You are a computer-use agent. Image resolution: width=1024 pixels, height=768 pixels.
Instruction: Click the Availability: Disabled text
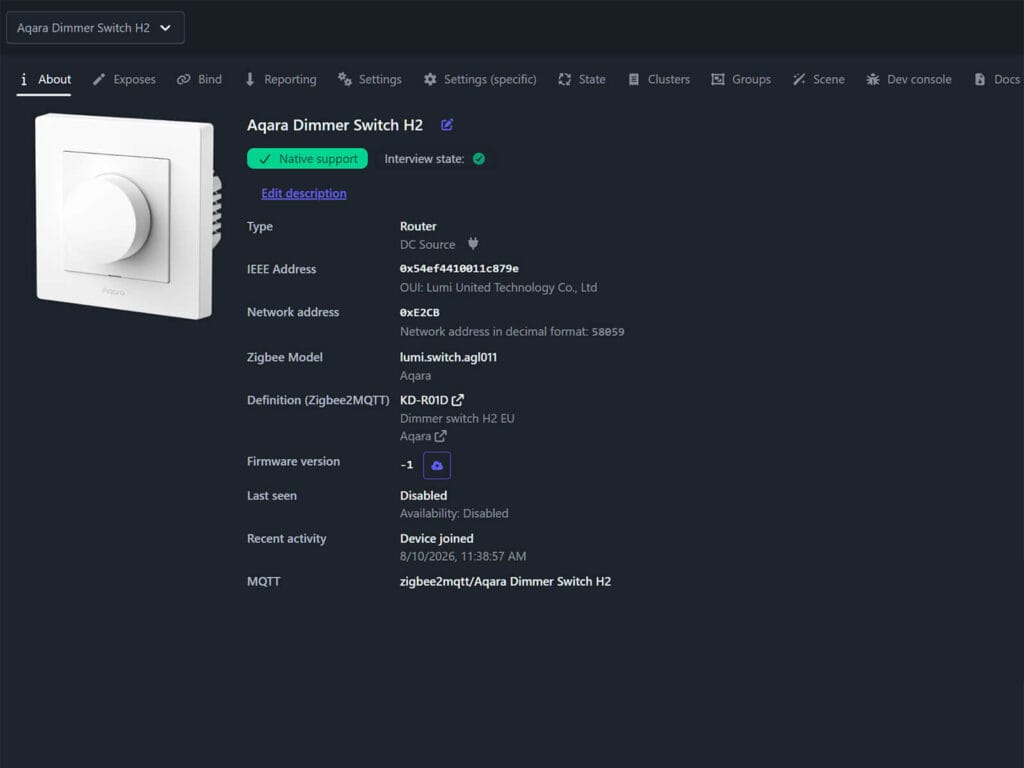[454, 513]
